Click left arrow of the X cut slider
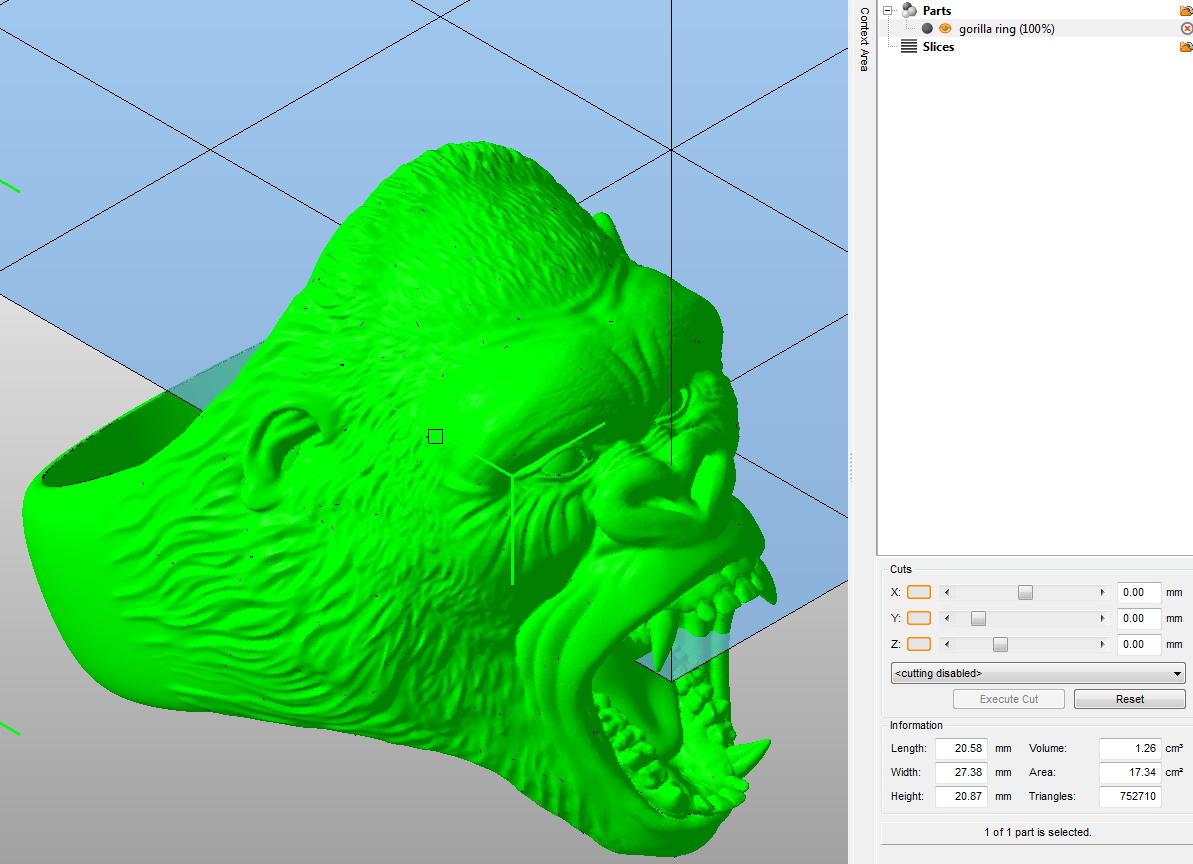This screenshot has height=864, width=1193. (x=946, y=592)
